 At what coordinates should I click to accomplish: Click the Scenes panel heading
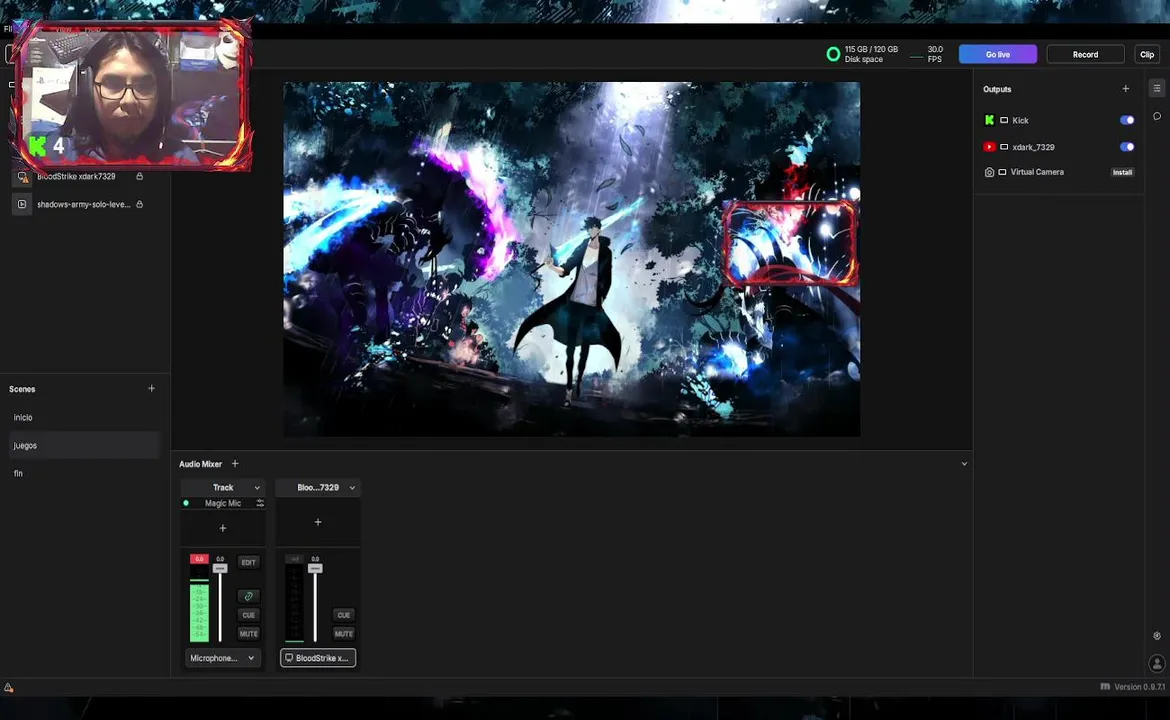click(x=22, y=389)
